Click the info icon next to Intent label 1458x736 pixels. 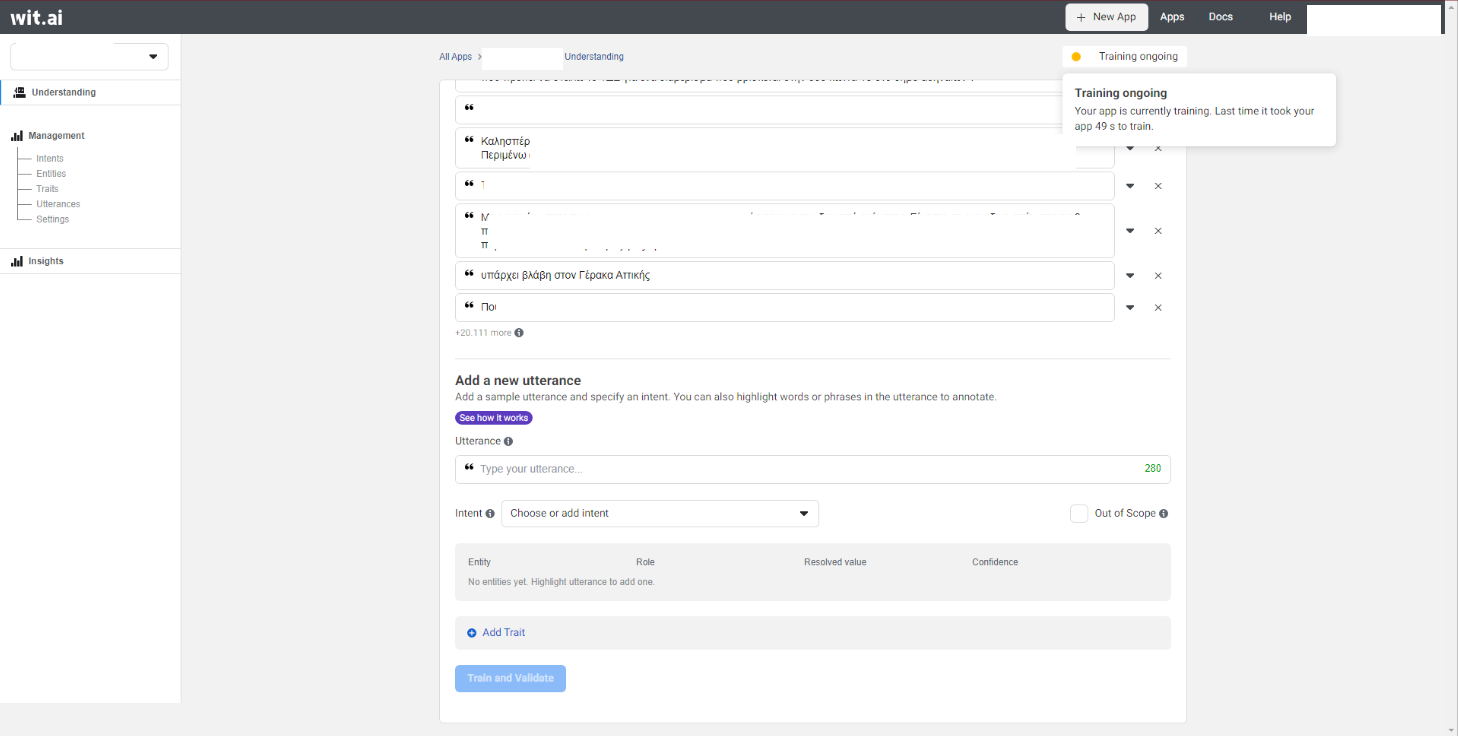coord(490,514)
